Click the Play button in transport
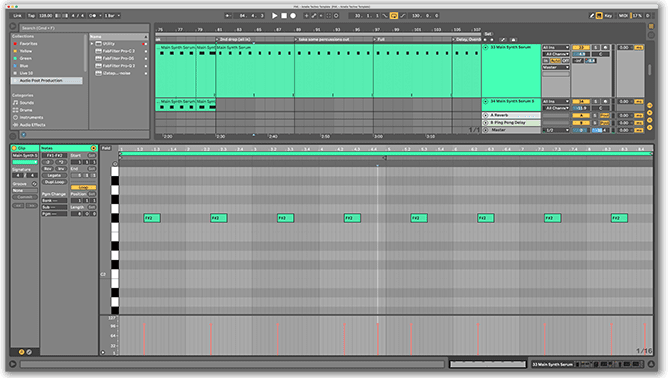Screen dimensions: 672x378 coord(275,15)
